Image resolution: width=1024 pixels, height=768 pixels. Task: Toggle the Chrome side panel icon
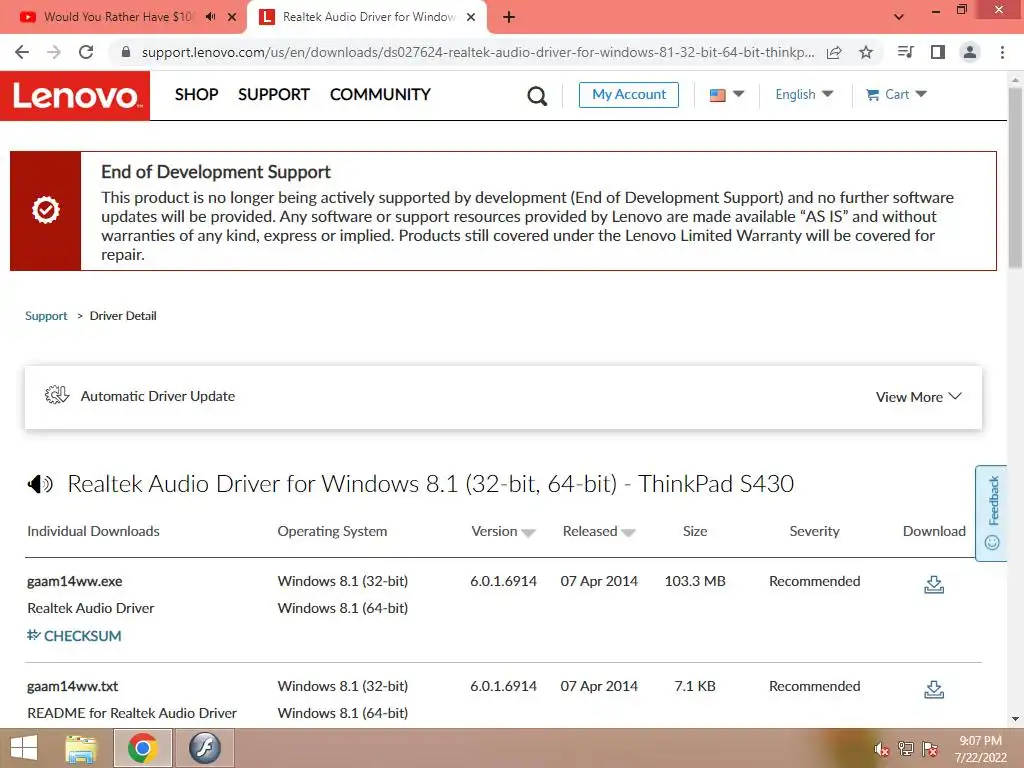[x=938, y=52]
